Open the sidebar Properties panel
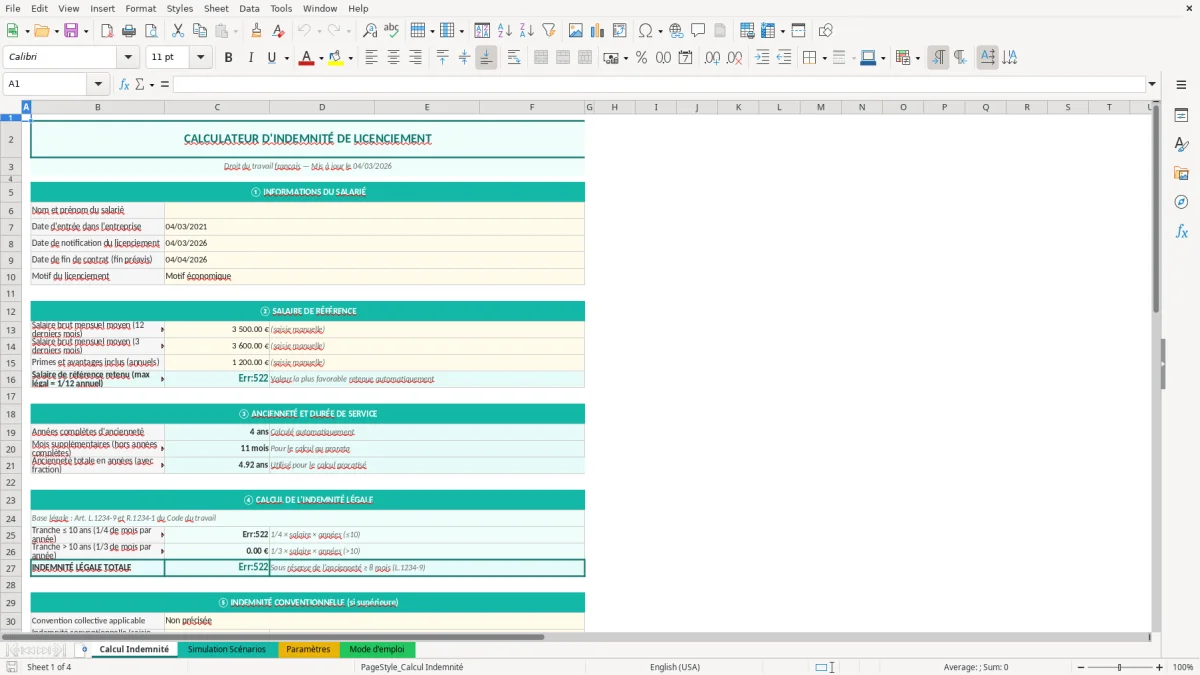This screenshot has width=1200, height=675. click(1181, 115)
